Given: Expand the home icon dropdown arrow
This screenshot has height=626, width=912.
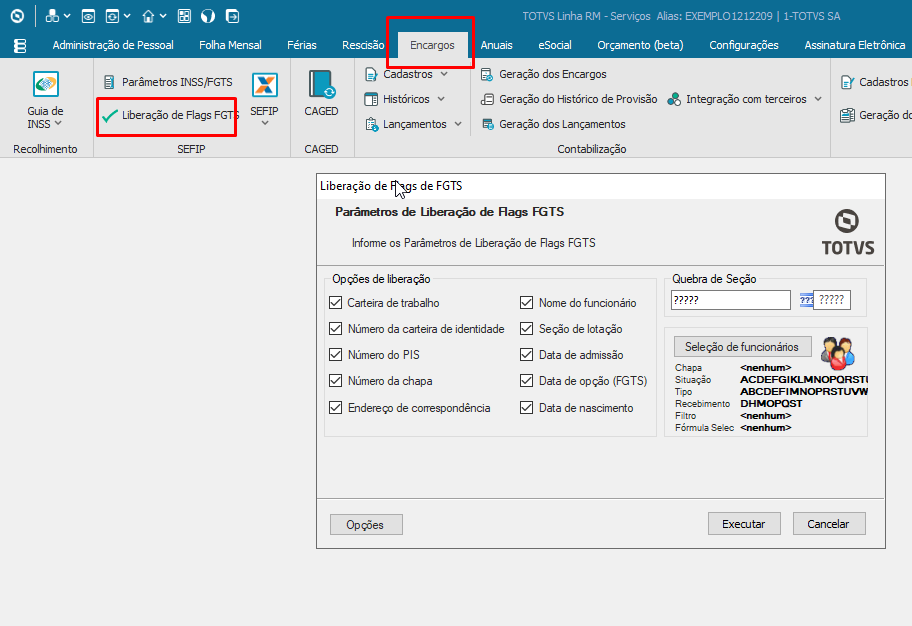Looking at the screenshot, I should pos(163,16).
